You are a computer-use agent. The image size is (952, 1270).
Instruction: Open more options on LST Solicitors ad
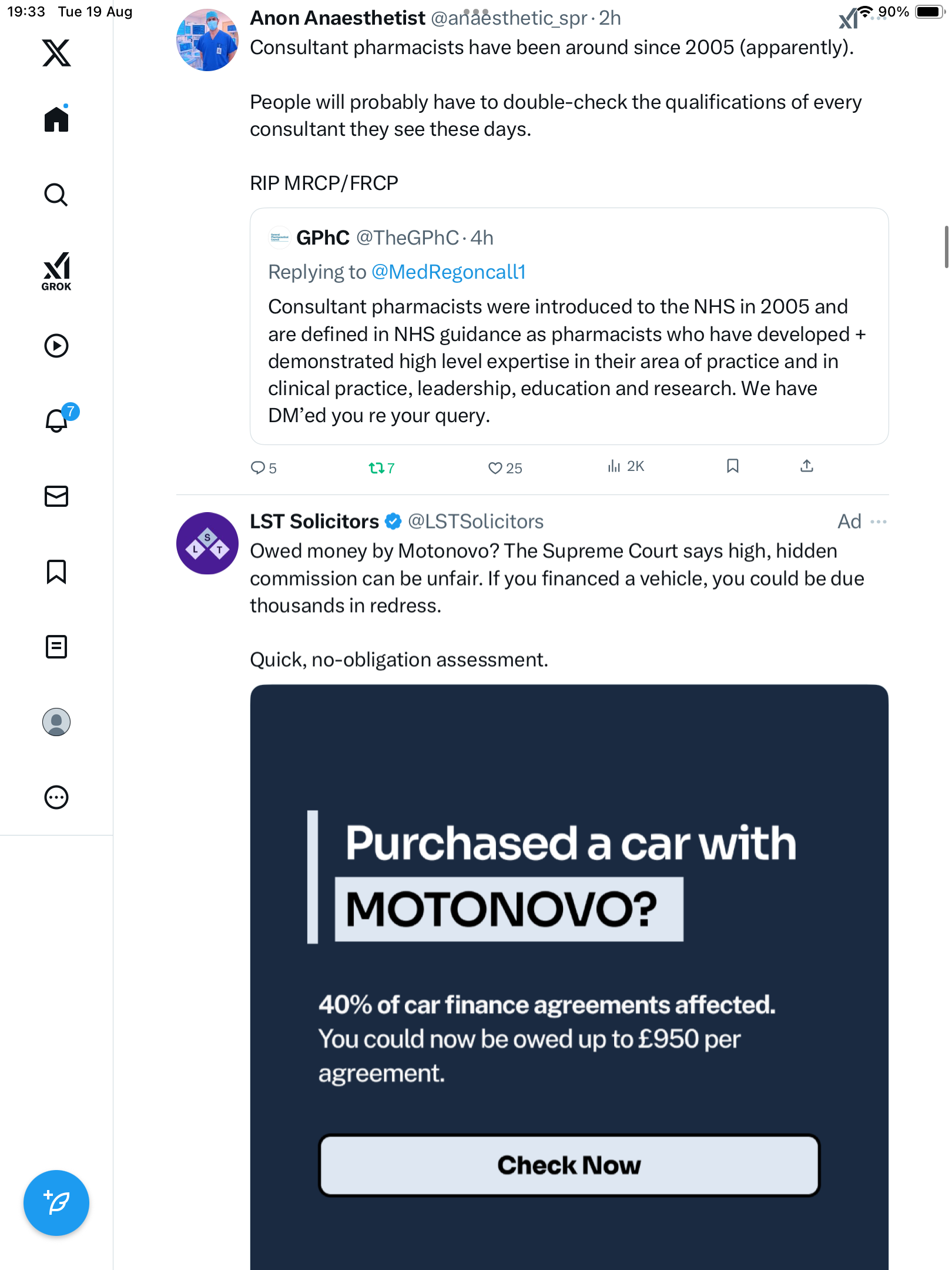click(x=879, y=522)
